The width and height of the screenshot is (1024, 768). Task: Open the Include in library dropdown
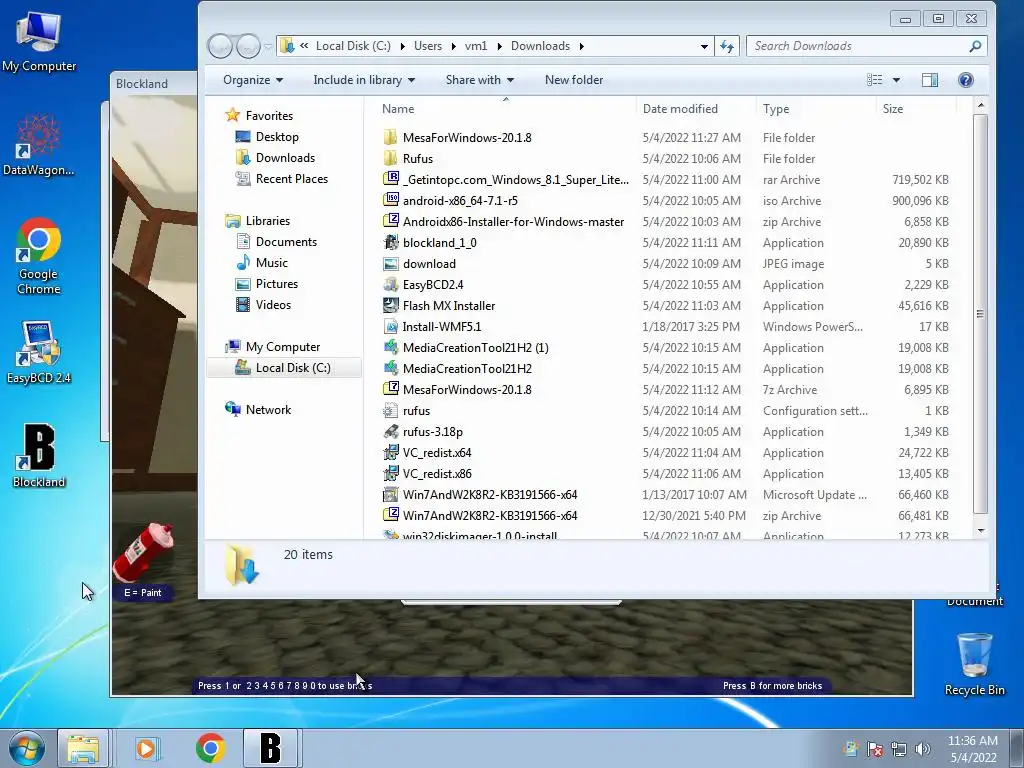click(364, 80)
